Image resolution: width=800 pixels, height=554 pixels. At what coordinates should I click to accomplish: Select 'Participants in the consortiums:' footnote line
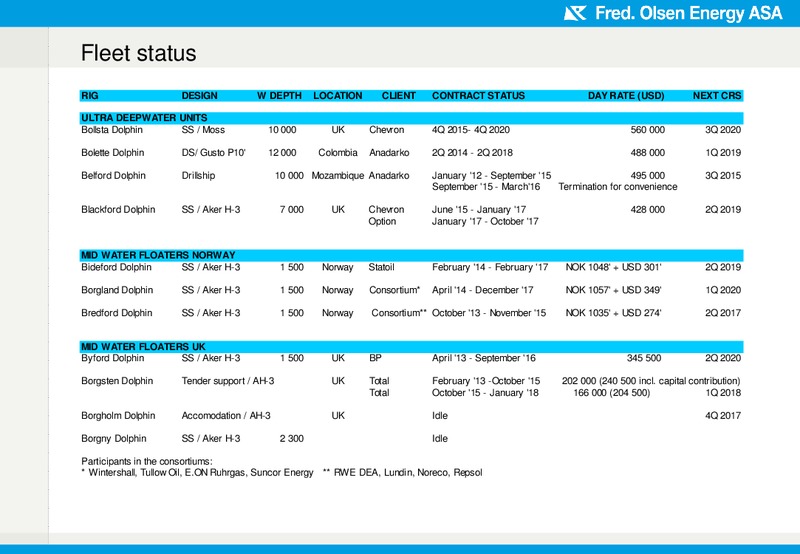click(147, 461)
